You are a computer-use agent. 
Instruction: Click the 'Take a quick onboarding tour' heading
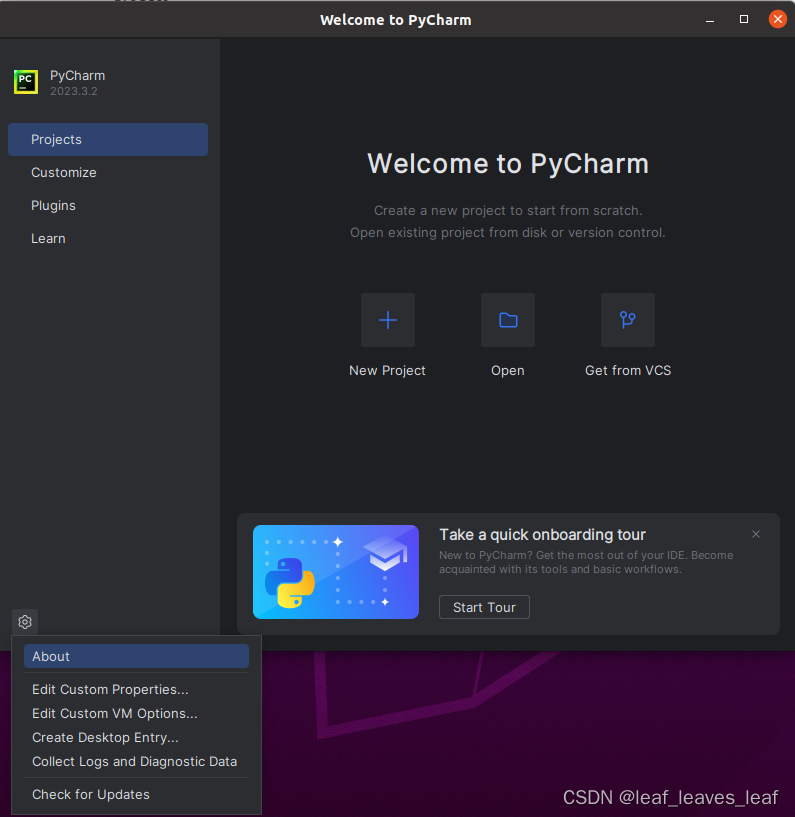[x=542, y=535]
